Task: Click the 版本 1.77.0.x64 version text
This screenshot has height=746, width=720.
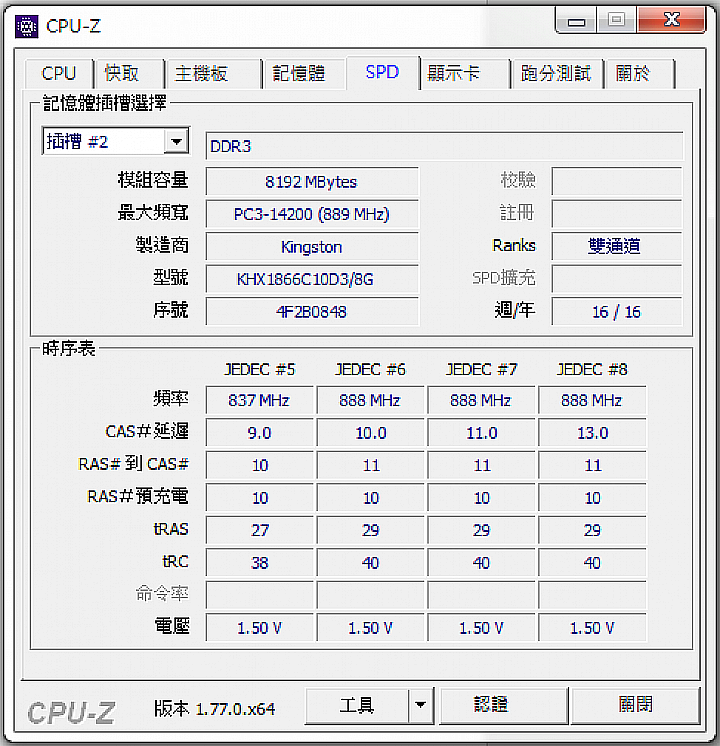Action: click(x=215, y=709)
